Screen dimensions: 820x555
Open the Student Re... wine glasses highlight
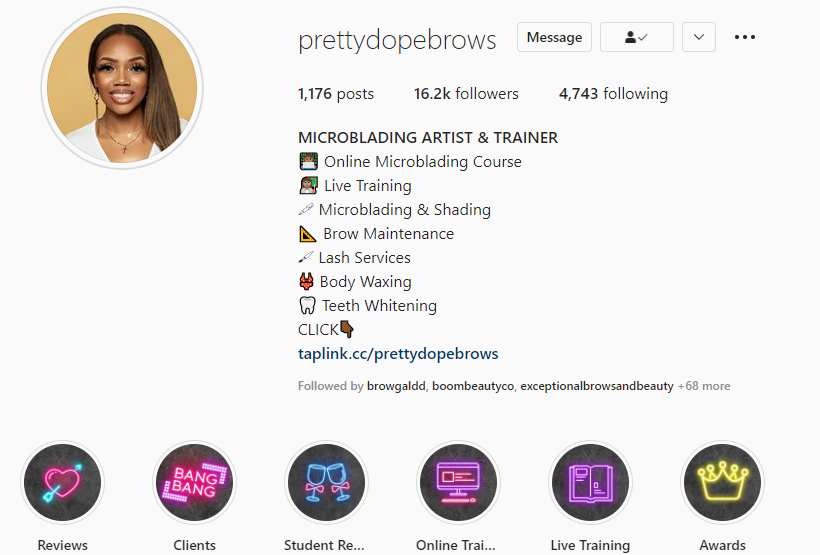(x=326, y=482)
